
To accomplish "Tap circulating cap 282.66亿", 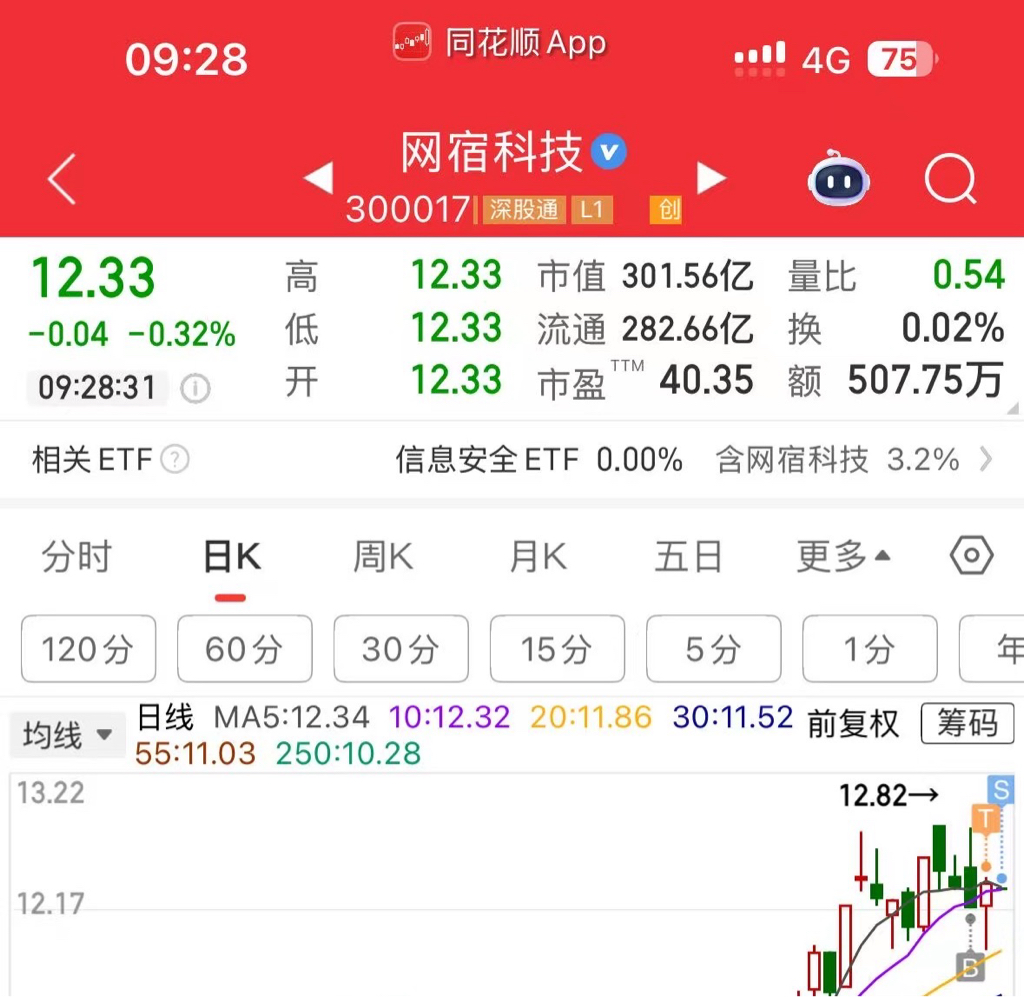I will tap(688, 328).
